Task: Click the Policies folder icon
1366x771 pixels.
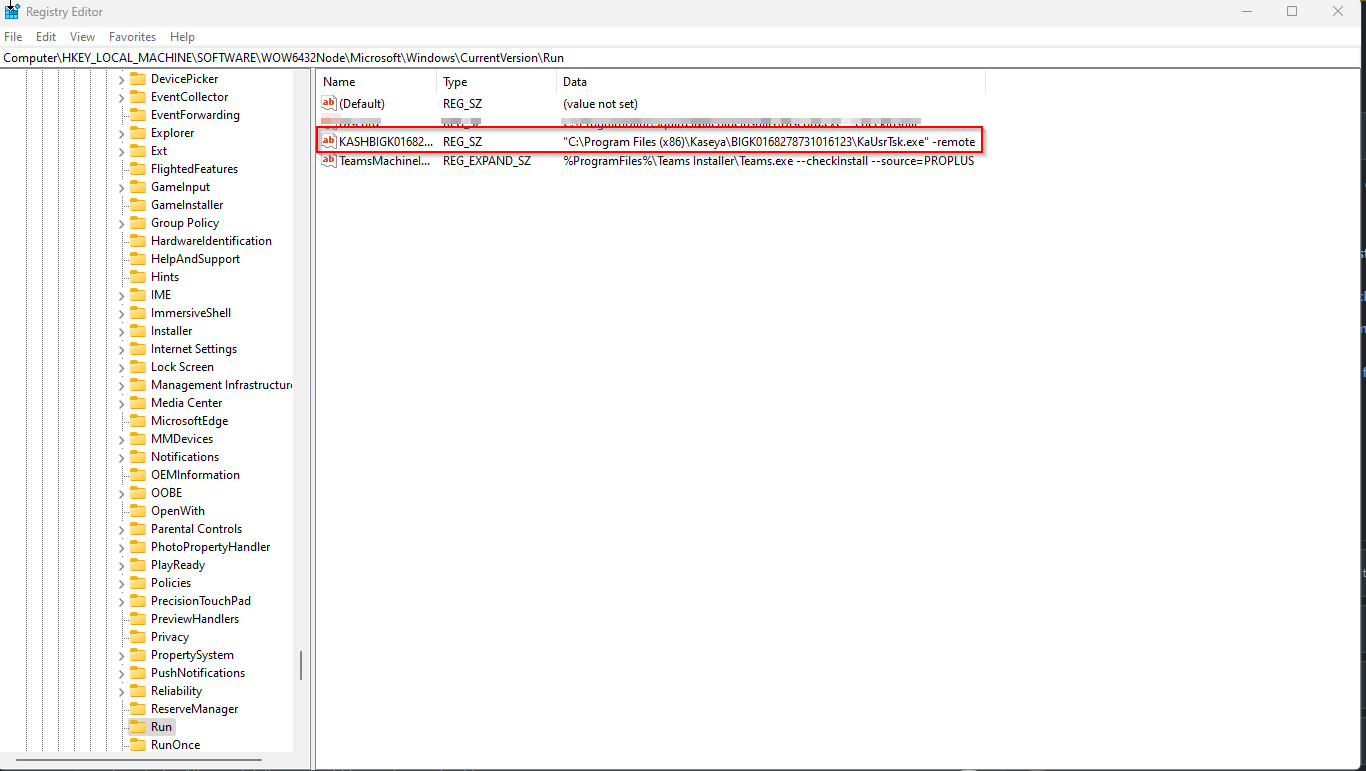Action: 138,583
